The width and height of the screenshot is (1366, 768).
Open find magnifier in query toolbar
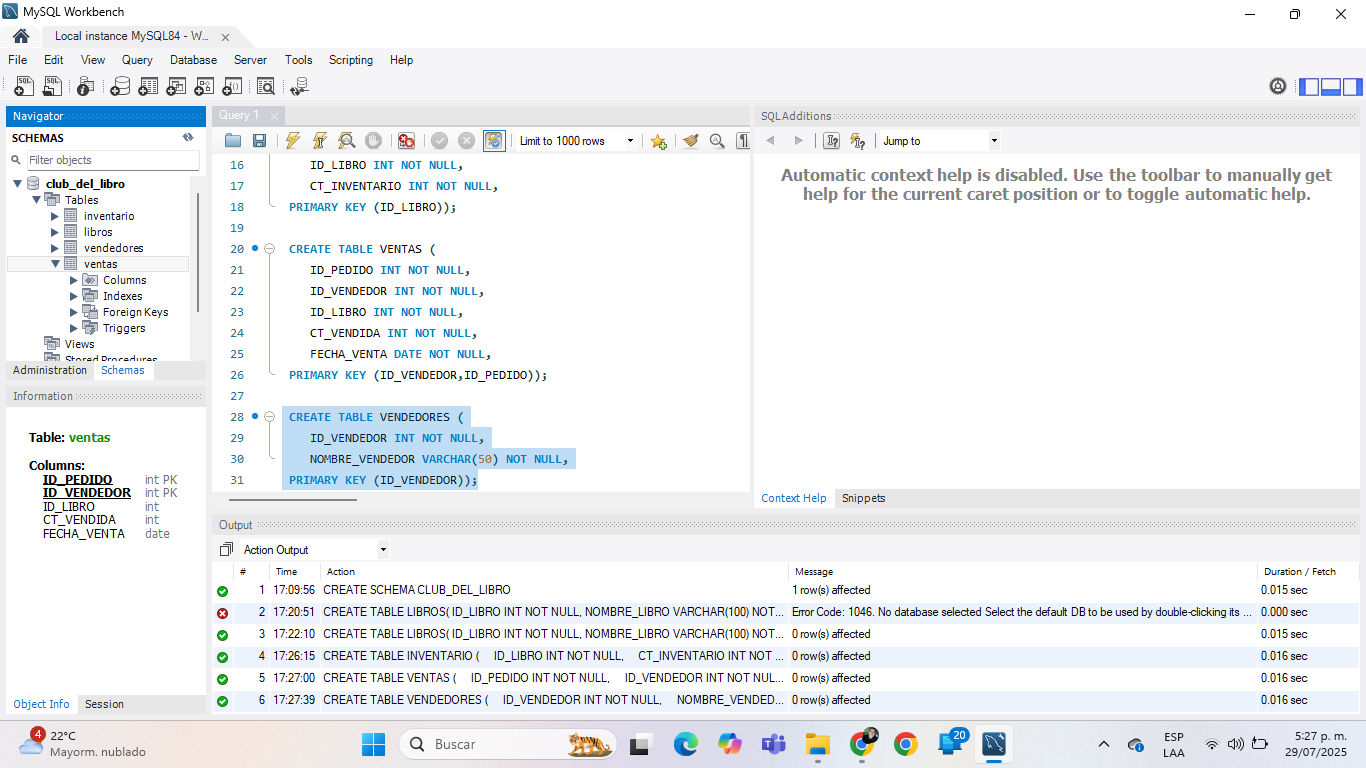tap(717, 141)
